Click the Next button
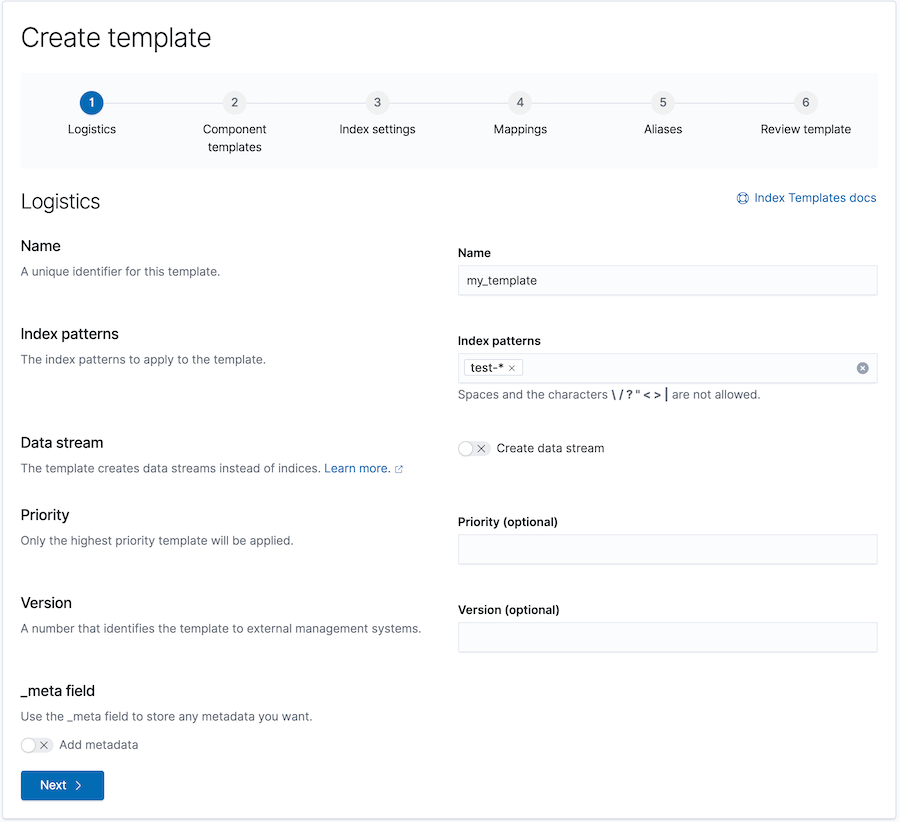This screenshot has height=822, width=900. point(62,785)
